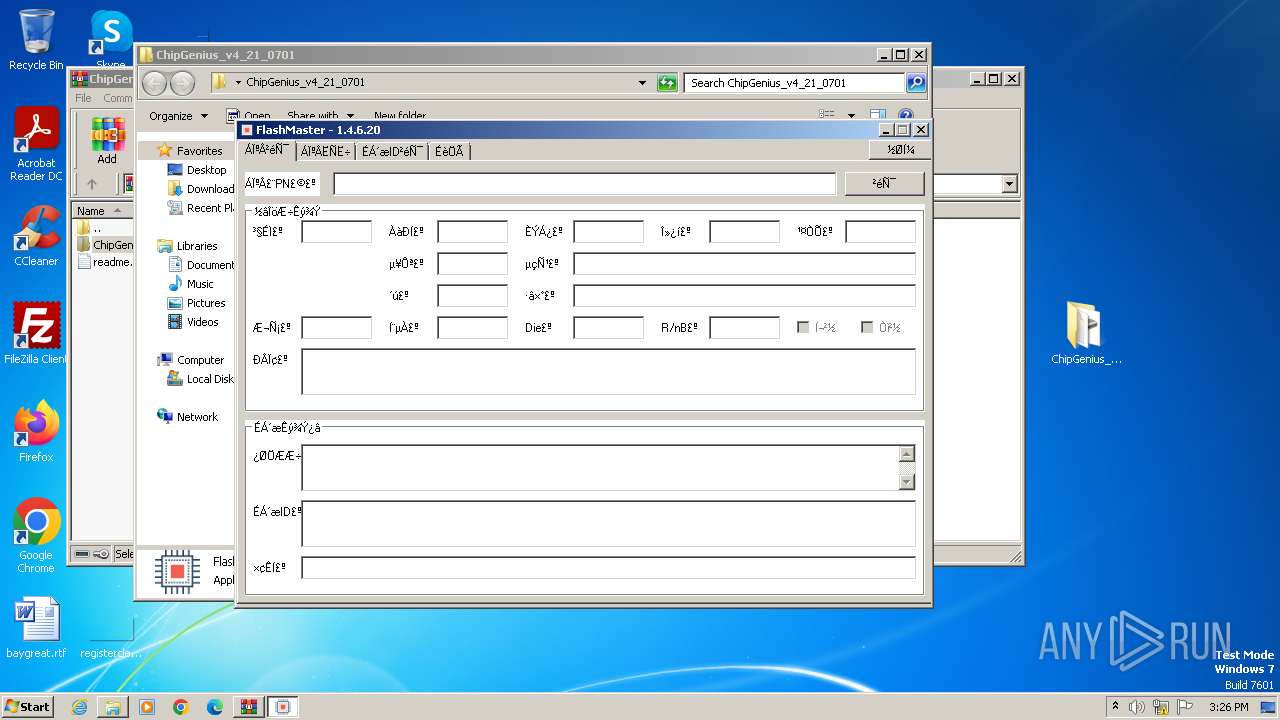Toggle the Explorer preview pane icon

click(x=877, y=116)
